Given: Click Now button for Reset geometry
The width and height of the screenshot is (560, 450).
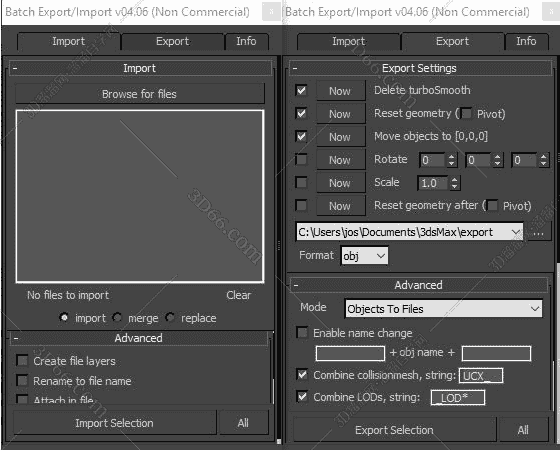Looking at the screenshot, I should tap(340, 114).
